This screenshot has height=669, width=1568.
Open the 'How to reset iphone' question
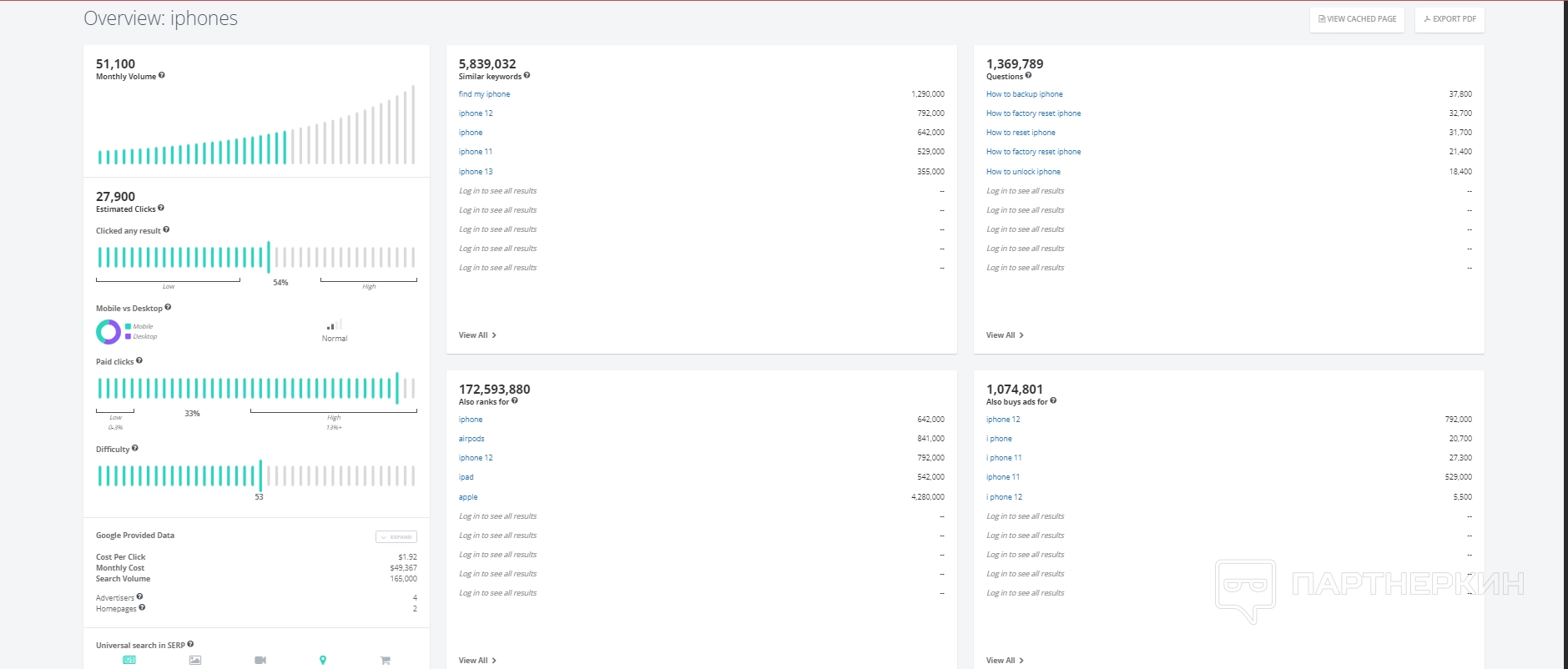[x=1021, y=133]
